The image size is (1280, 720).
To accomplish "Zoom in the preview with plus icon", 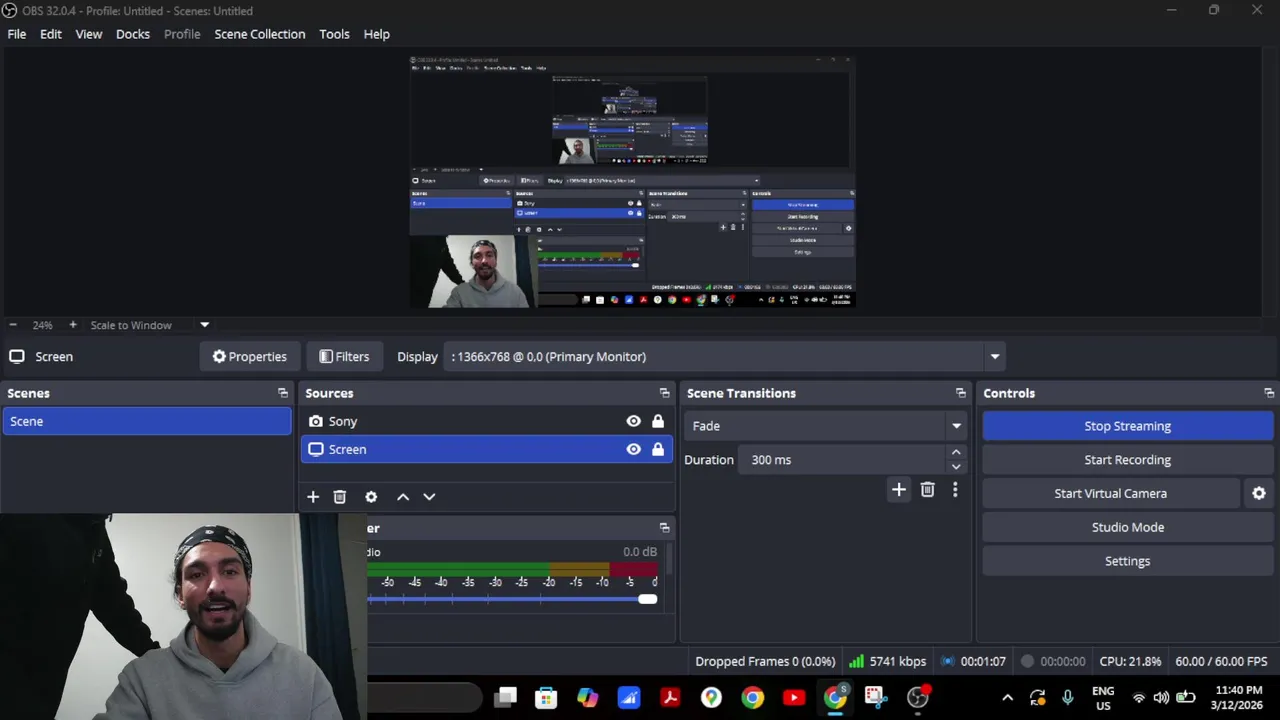I will [x=73, y=325].
